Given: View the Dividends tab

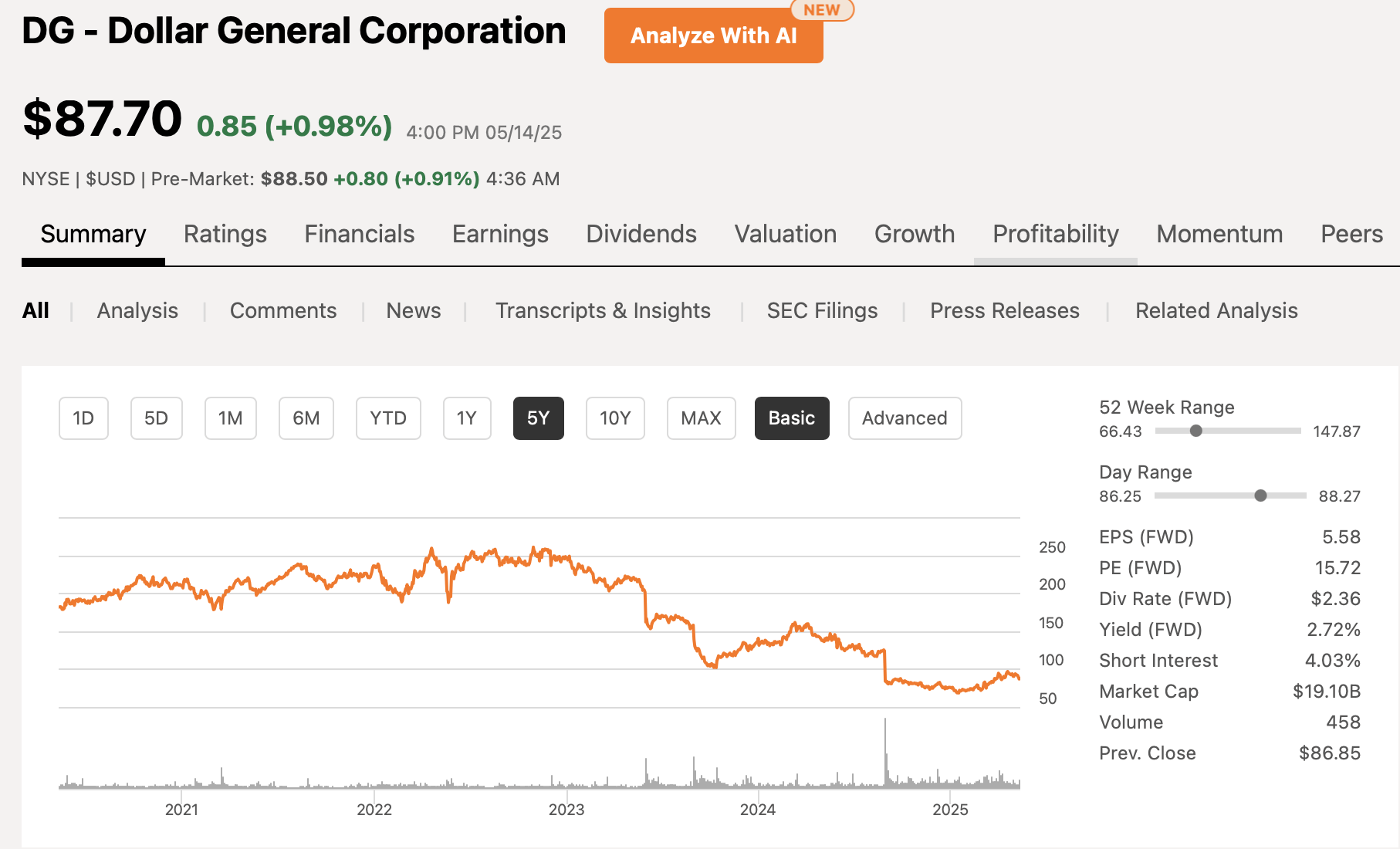Looking at the screenshot, I should point(641,234).
